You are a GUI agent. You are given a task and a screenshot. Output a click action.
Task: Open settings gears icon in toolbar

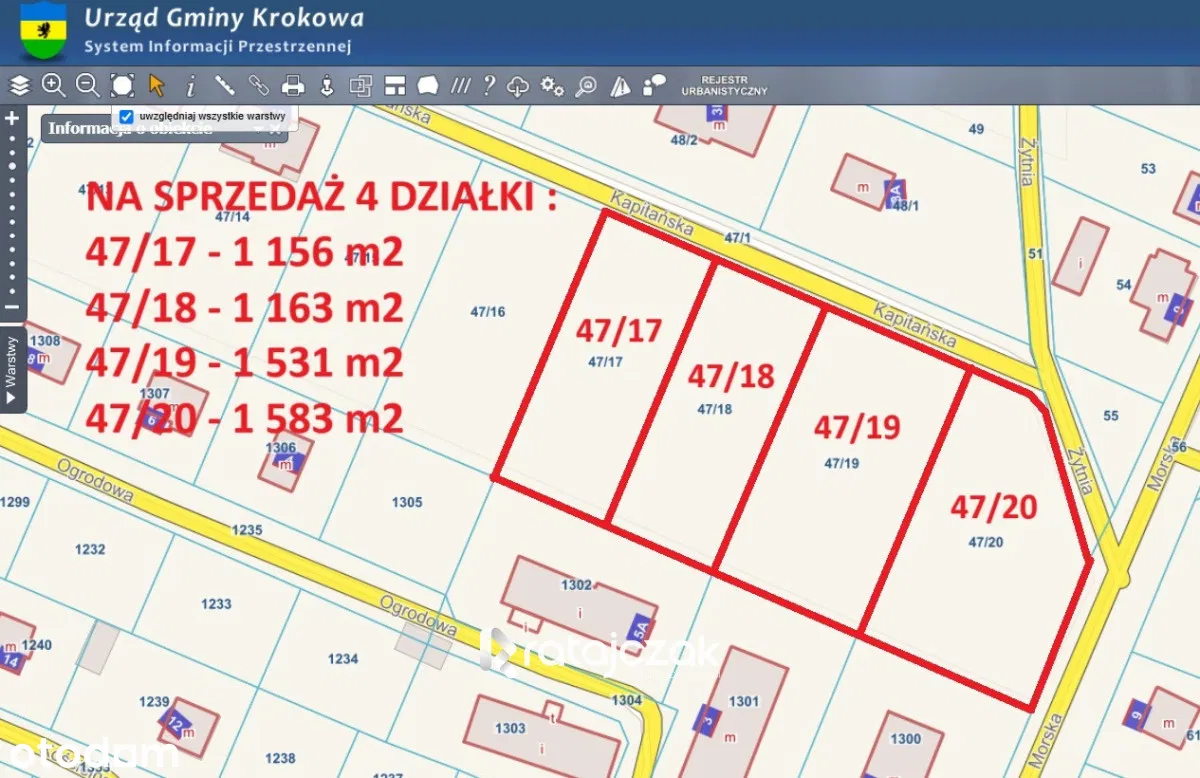point(552,86)
